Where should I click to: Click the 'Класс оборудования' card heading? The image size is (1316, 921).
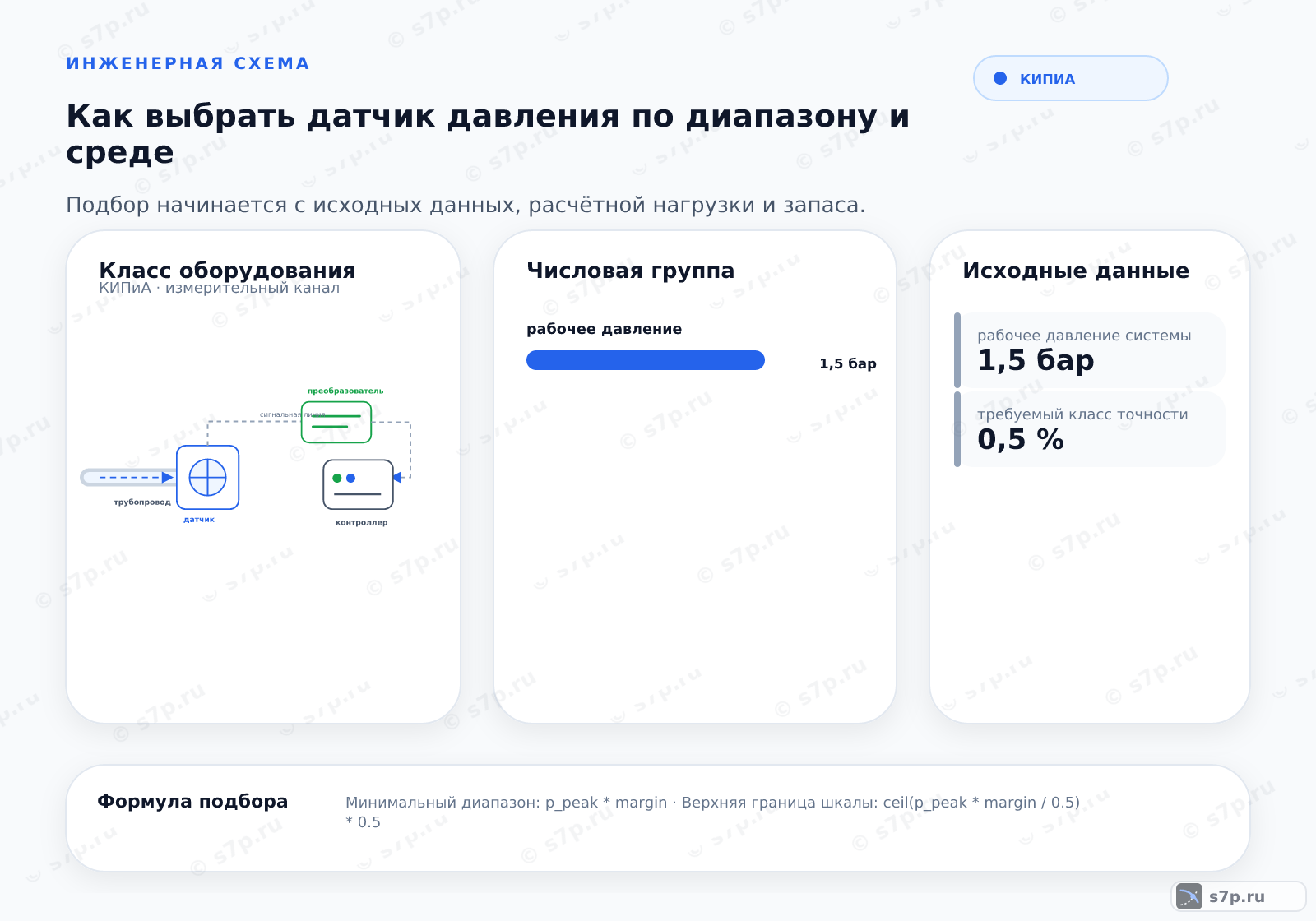227,271
